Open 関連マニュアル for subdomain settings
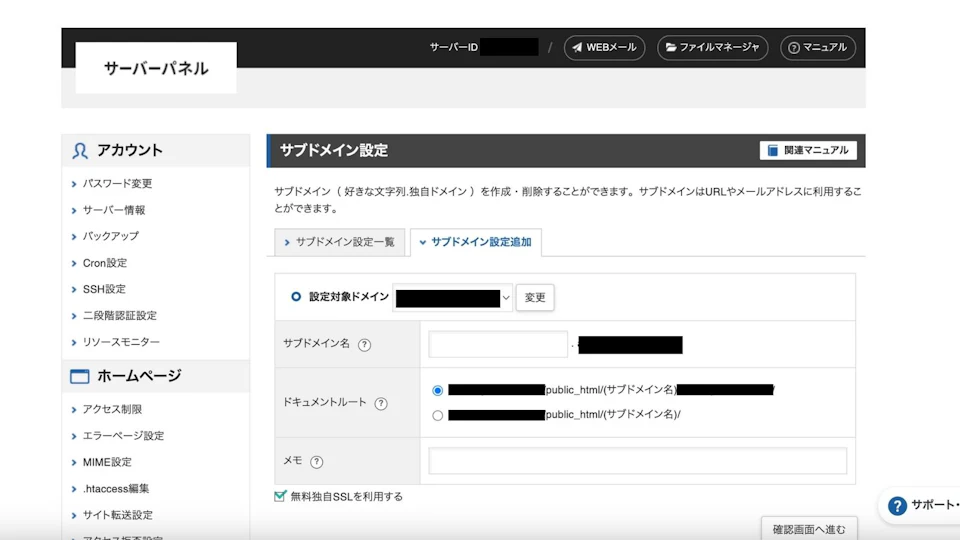Screen dimensions: 960x540 pos(808,151)
